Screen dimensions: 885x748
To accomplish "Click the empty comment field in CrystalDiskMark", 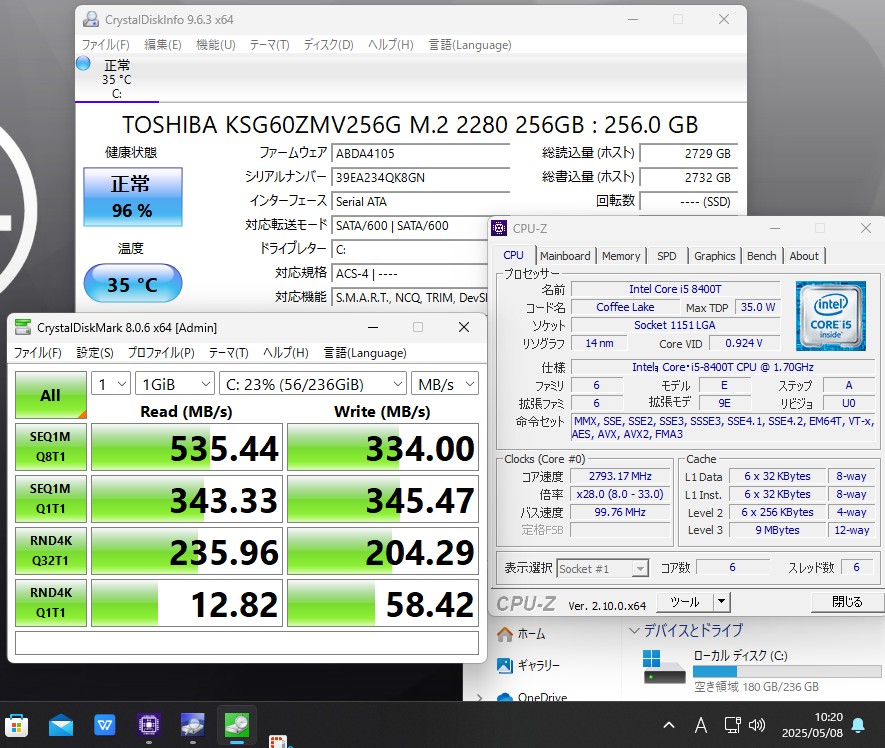I will [247, 642].
